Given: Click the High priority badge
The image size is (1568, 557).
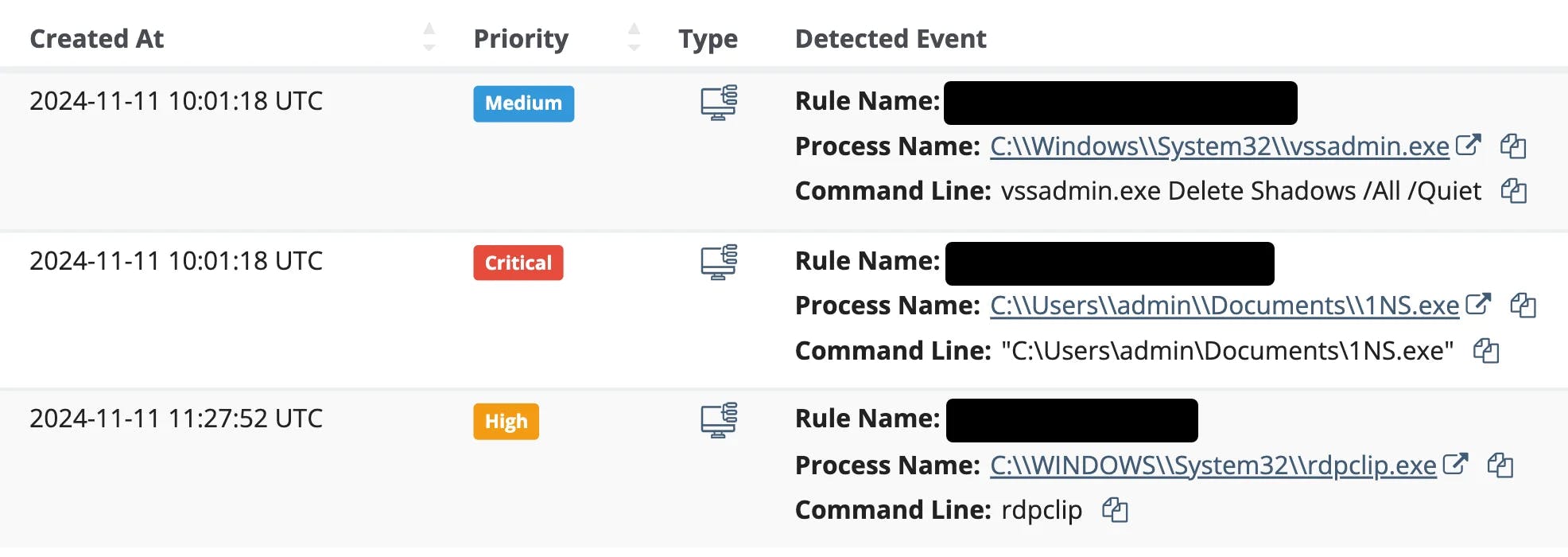Looking at the screenshot, I should pos(506,421).
